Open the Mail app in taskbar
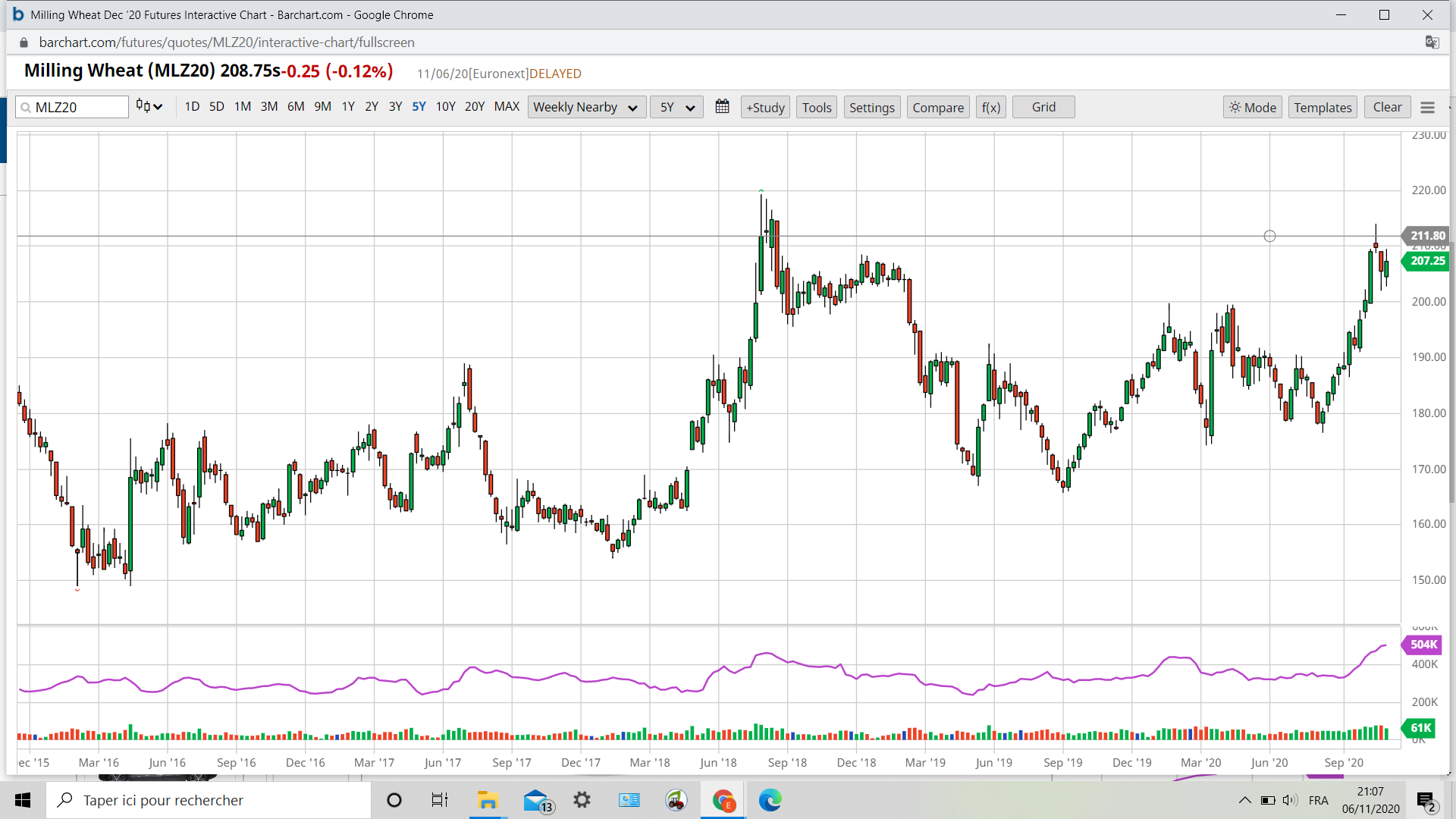 coord(536,800)
